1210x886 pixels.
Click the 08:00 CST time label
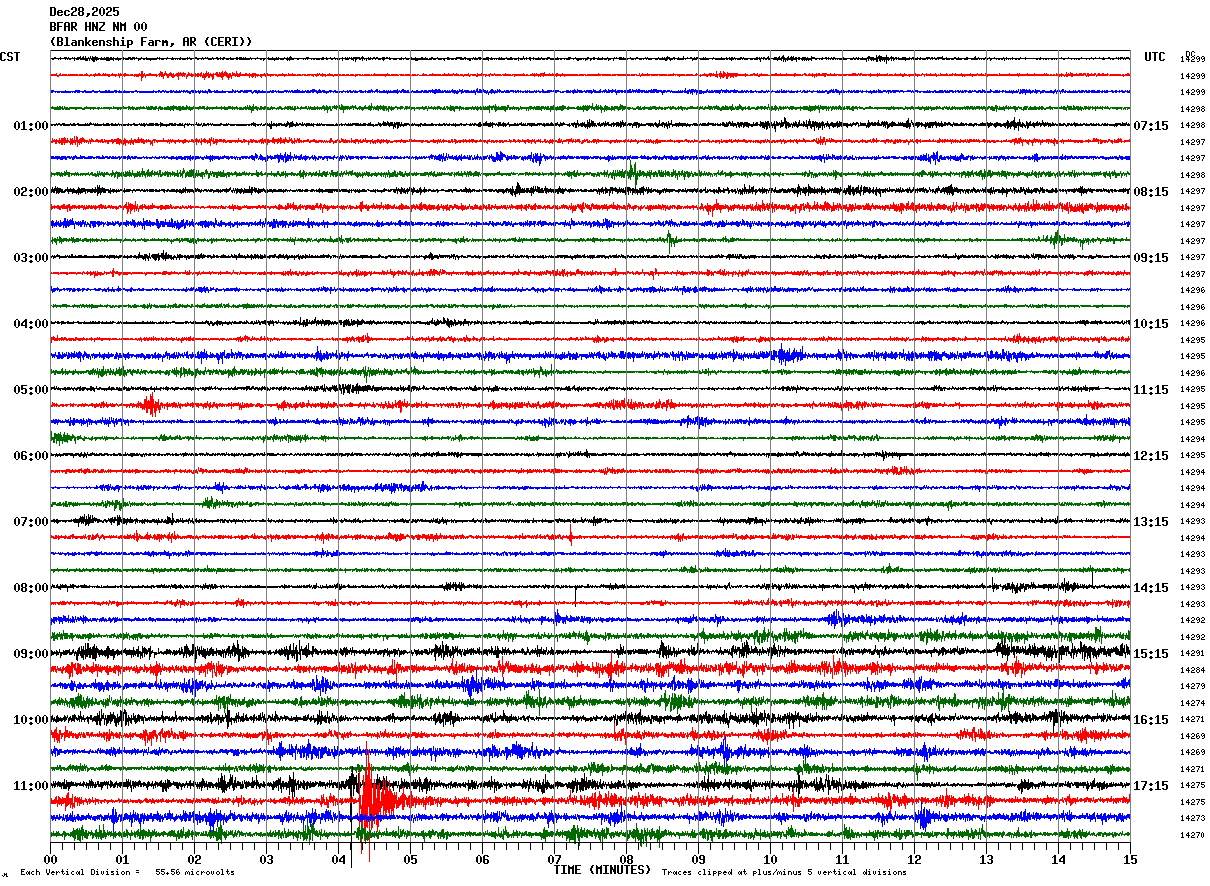click(x=31, y=588)
